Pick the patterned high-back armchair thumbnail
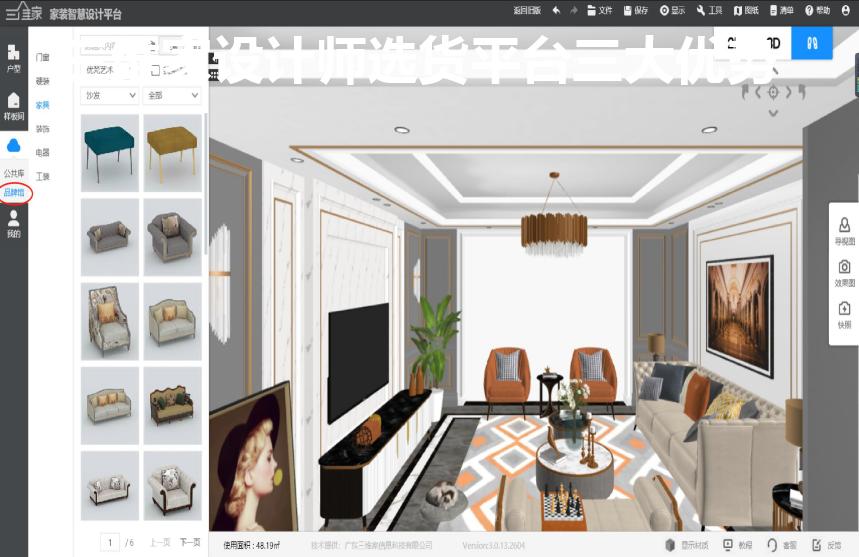This screenshot has width=859, height=557. tap(110, 321)
